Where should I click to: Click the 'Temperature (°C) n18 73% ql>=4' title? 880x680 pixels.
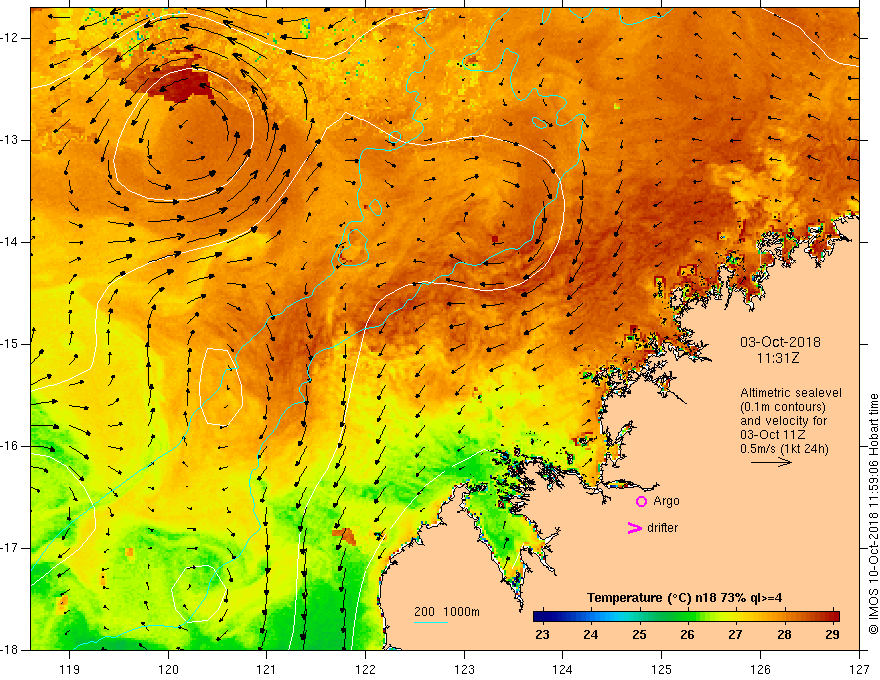tap(684, 598)
